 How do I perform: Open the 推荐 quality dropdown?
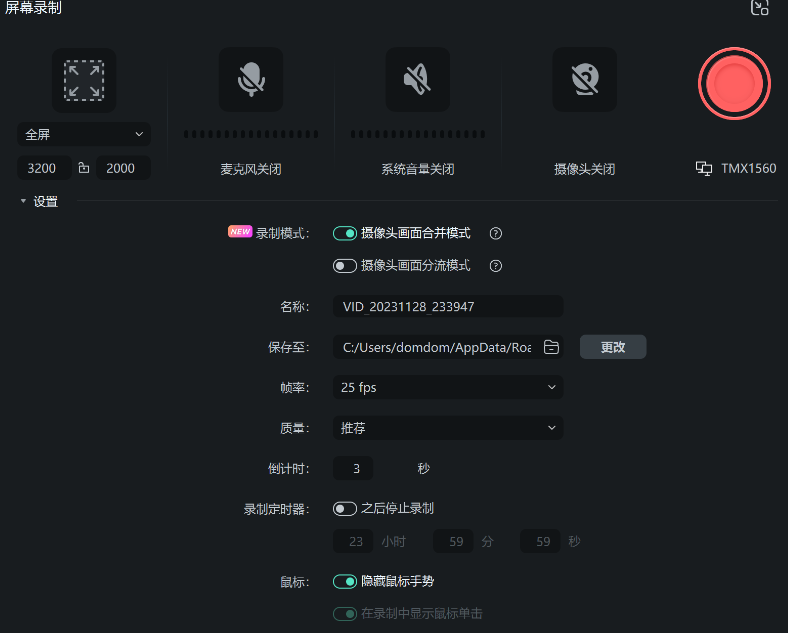click(x=448, y=428)
